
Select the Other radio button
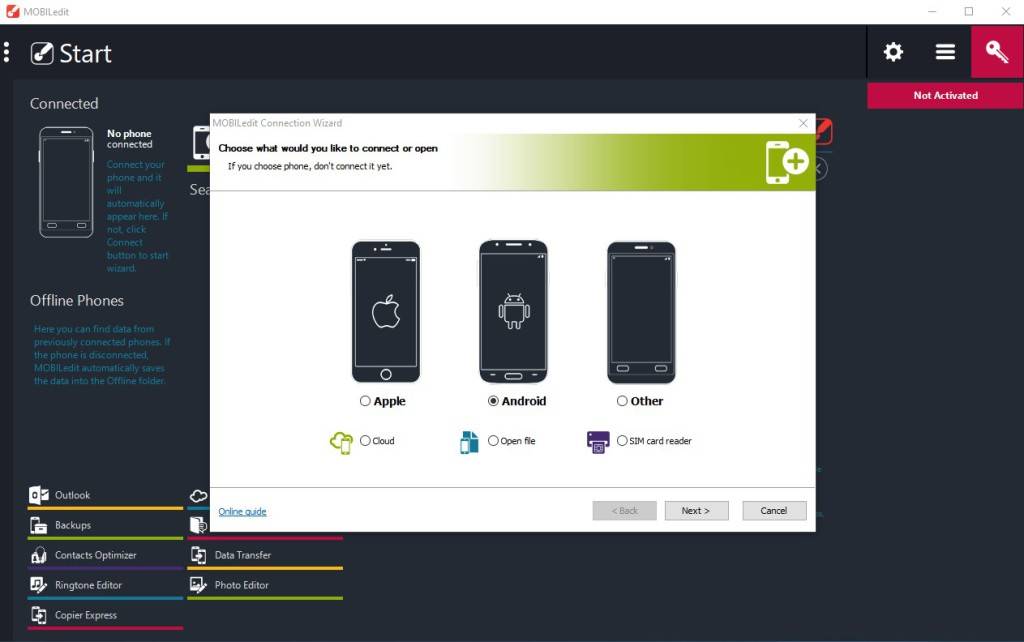[622, 401]
